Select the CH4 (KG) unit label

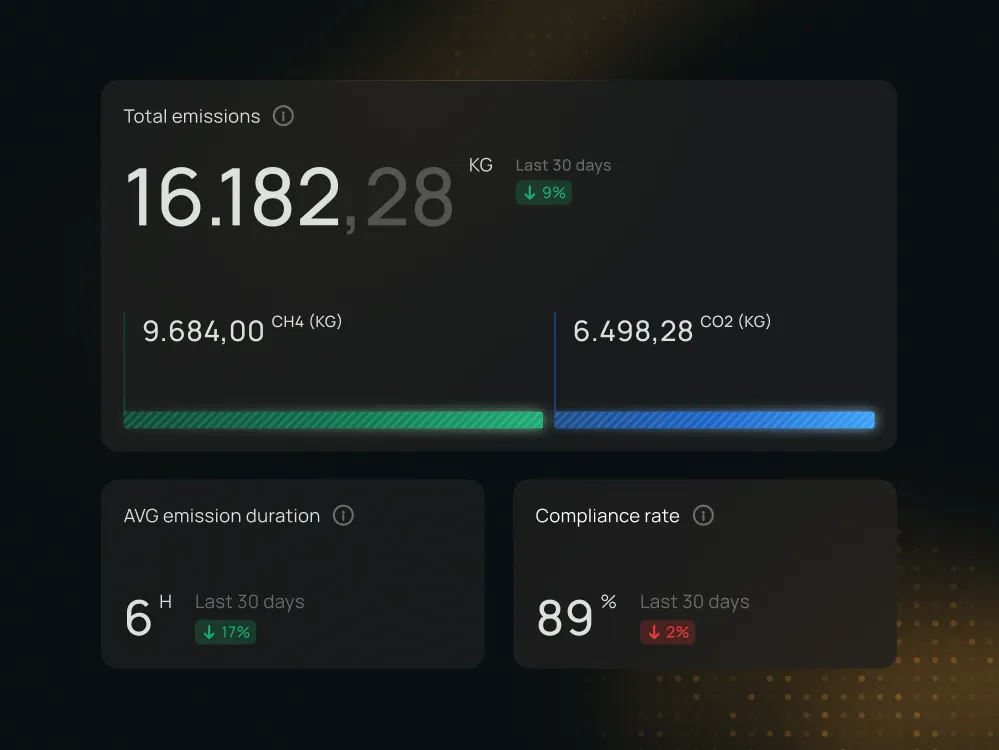pyautogui.click(x=307, y=322)
